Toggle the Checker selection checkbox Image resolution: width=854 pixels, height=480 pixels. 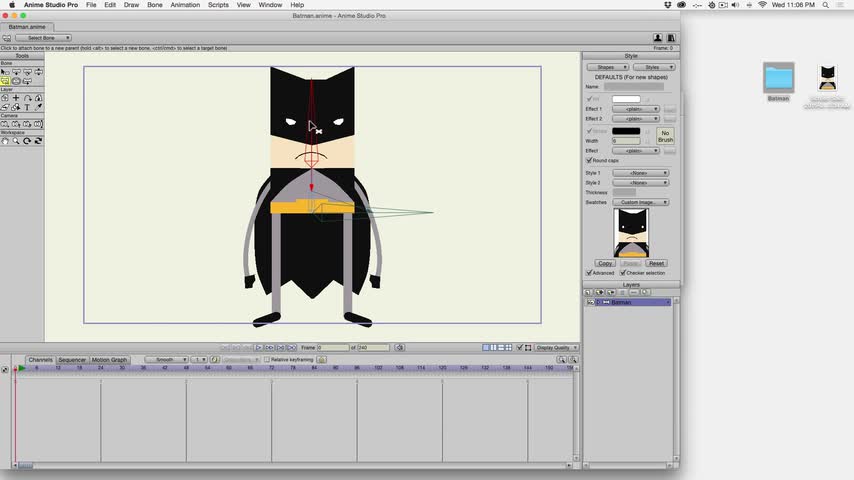click(623, 272)
